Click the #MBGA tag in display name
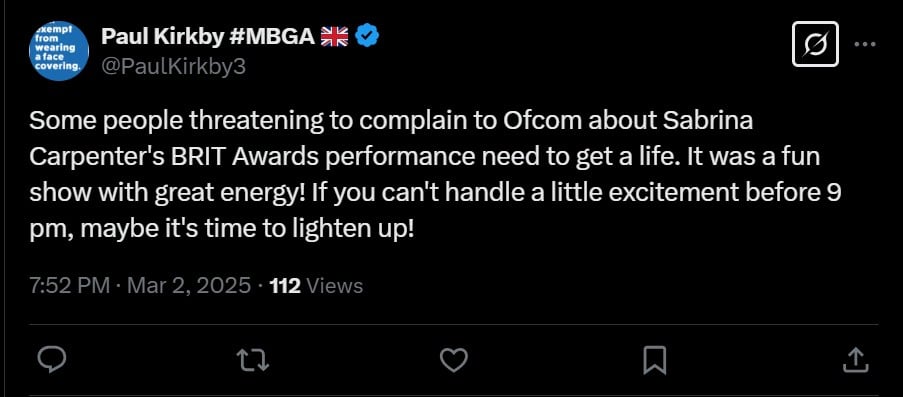This screenshot has height=397, width=903. pos(272,37)
